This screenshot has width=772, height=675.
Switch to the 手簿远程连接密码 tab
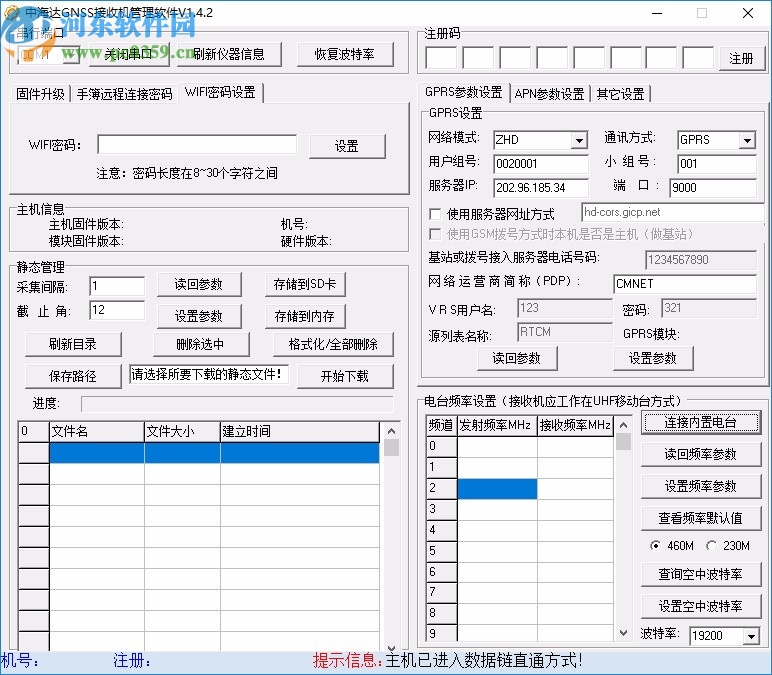pyautogui.click(x=125, y=94)
